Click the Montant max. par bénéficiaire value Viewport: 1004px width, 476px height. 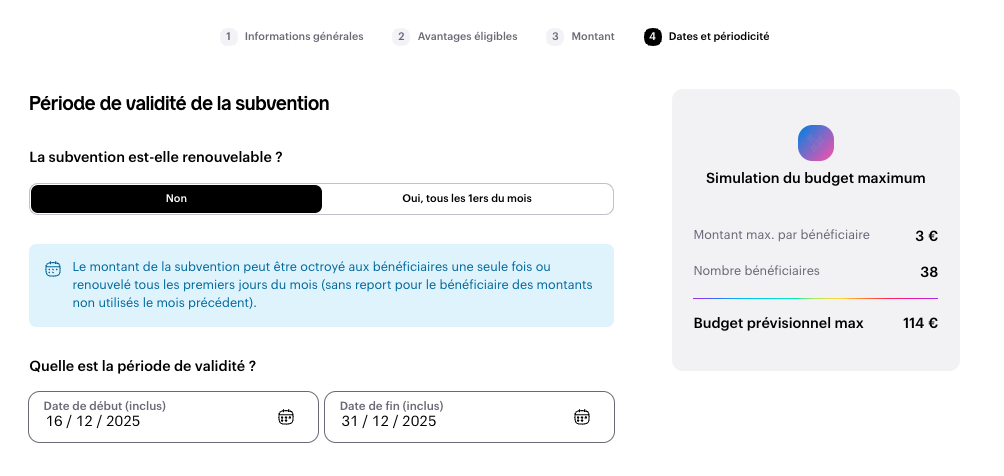[x=926, y=236]
